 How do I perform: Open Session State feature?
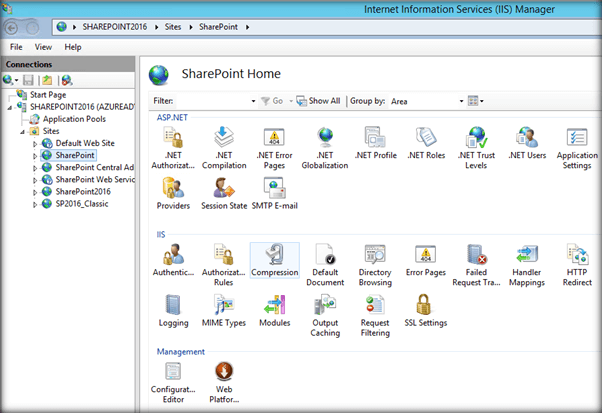[224, 193]
